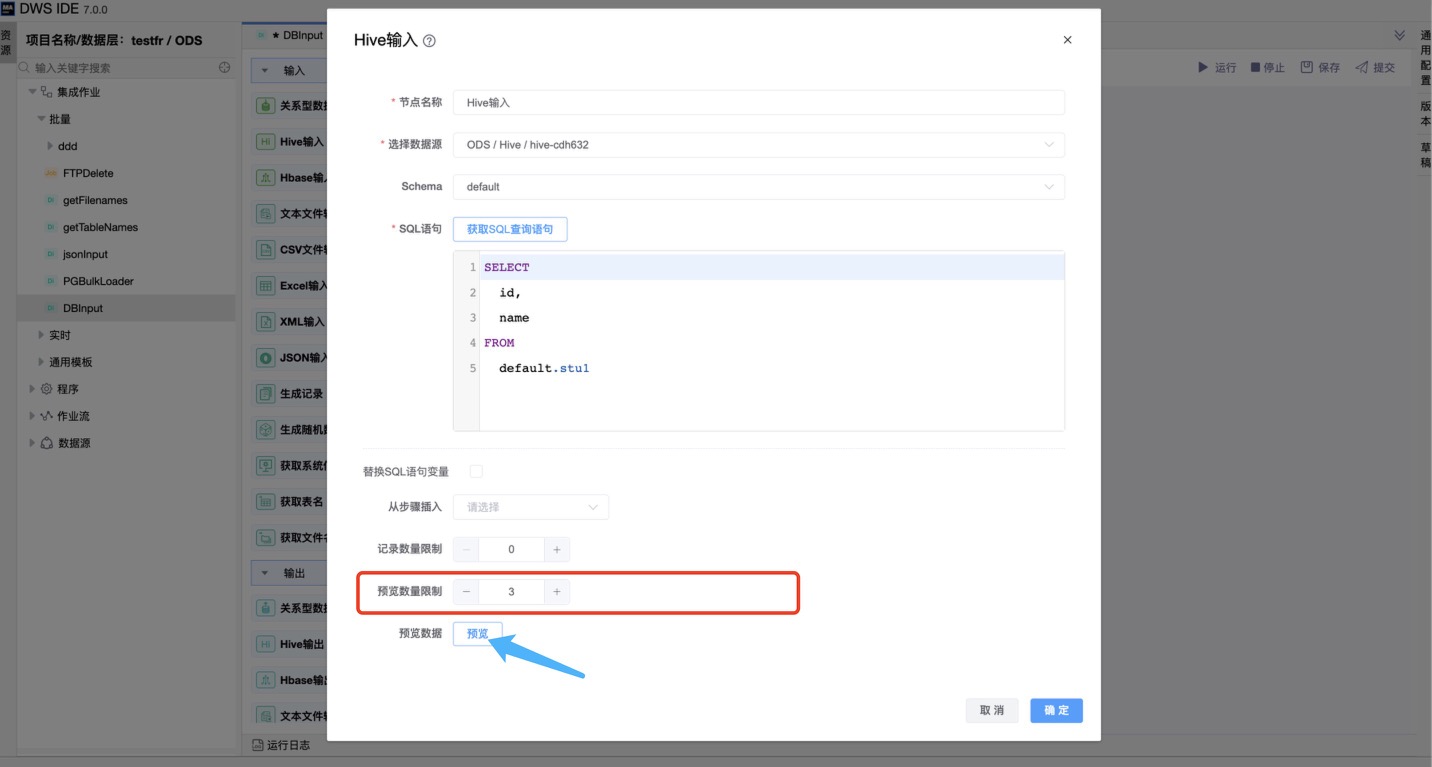The height and width of the screenshot is (767, 1432).
Task: Click the 运行日志 log icon at bottom
Action: click(x=257, y=745)
